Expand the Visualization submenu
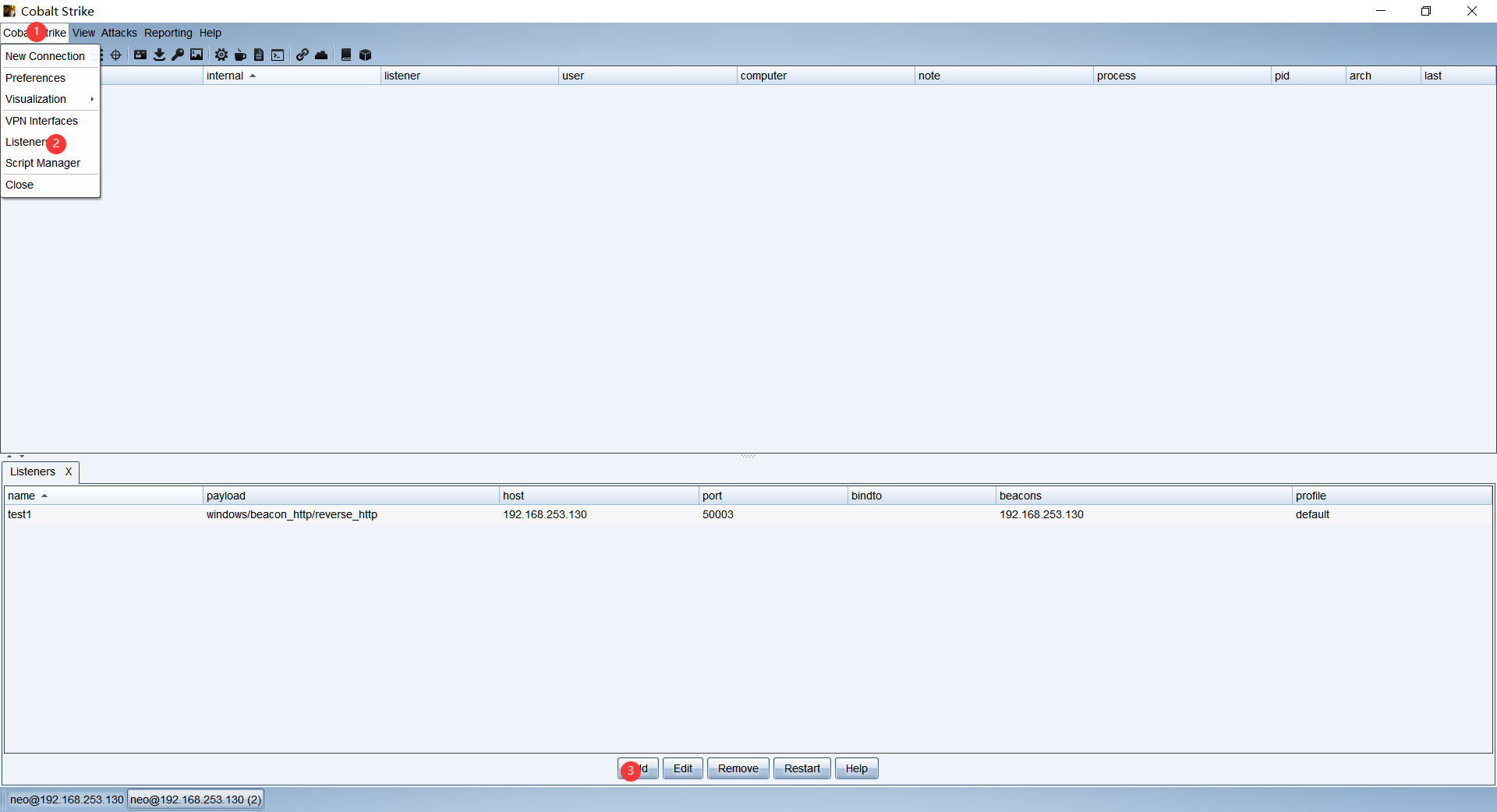This screenshot has height=812, width=1497. tap(50, 99)
